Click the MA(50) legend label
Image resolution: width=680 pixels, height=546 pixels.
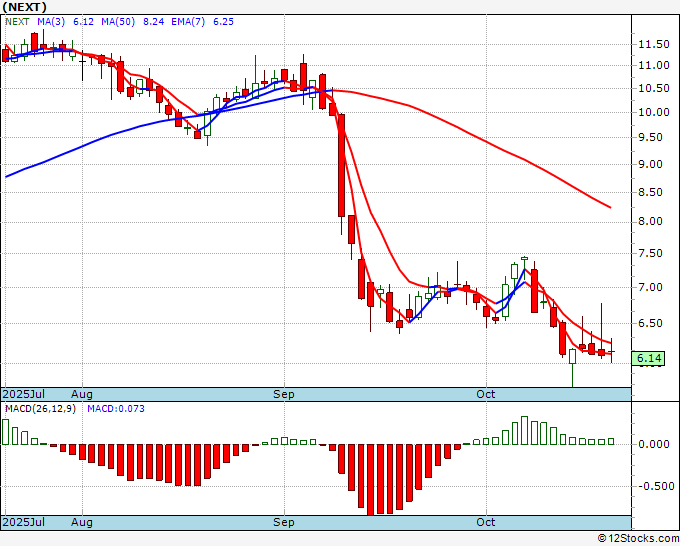click(118, 22)
